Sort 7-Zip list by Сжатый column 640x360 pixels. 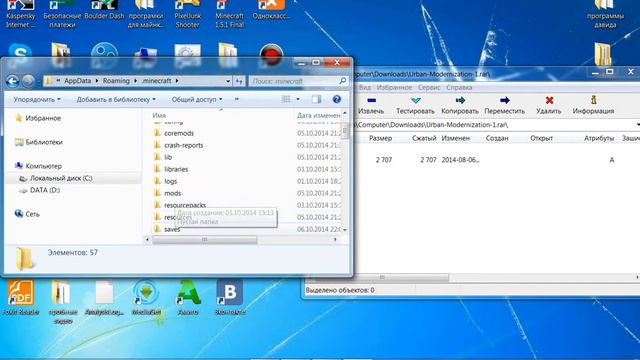tap(424, 138)
